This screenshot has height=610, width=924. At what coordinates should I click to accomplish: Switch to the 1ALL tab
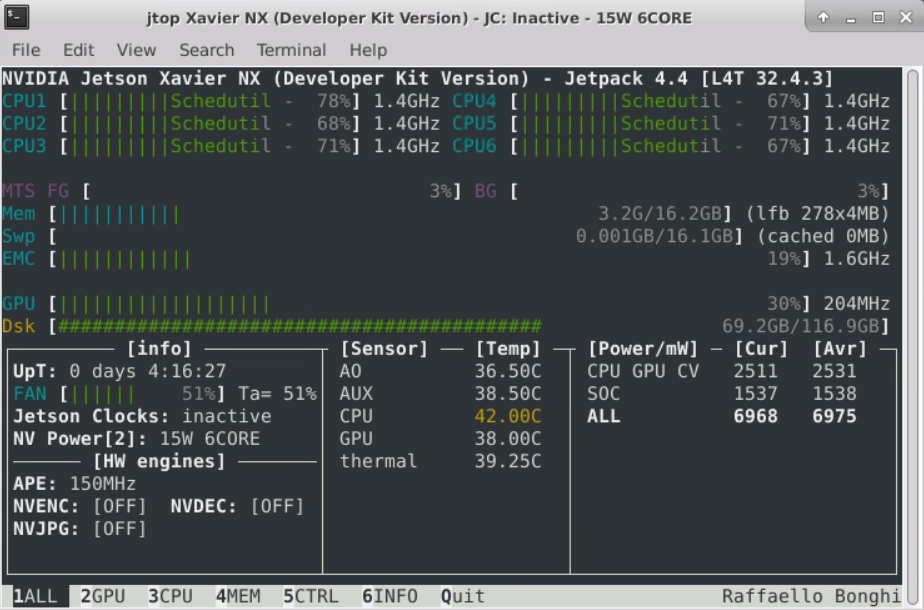[x=35, y=596]
